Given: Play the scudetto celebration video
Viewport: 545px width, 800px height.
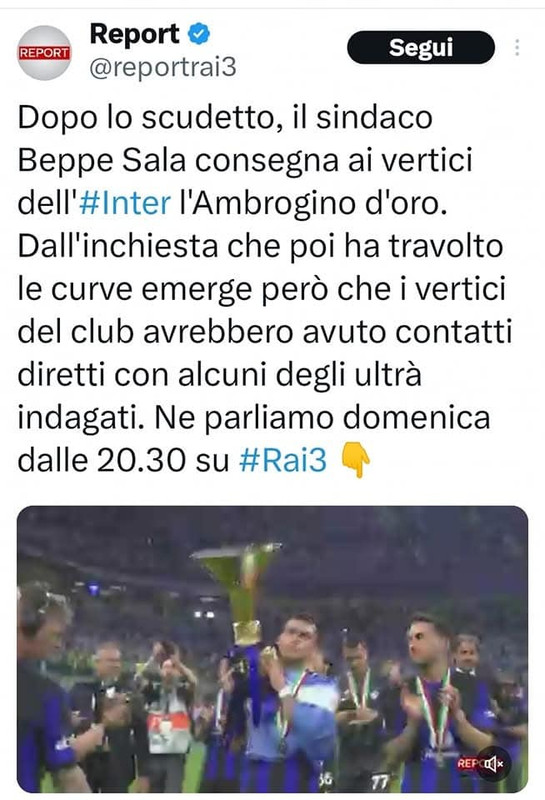Looking at the screenshot, I should [272, 649].
